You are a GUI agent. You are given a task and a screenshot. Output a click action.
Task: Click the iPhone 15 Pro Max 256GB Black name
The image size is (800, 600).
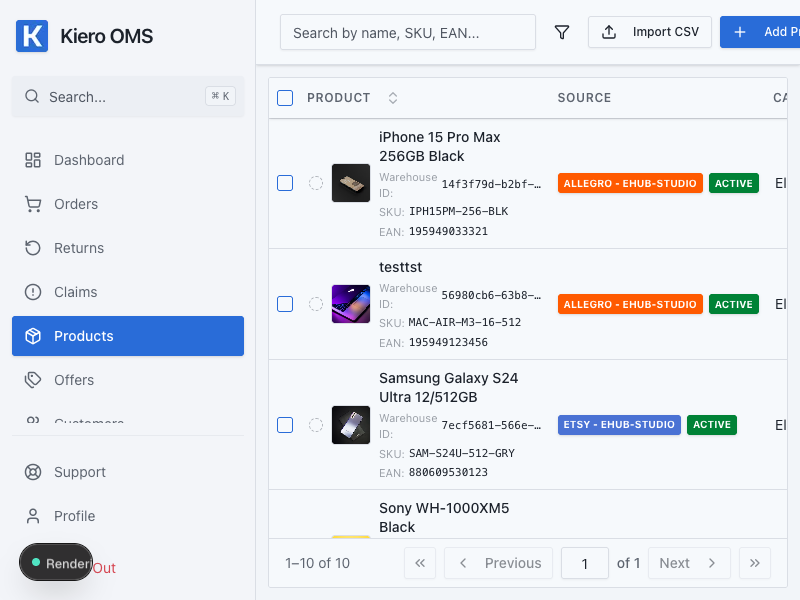(x=439, y=146)
